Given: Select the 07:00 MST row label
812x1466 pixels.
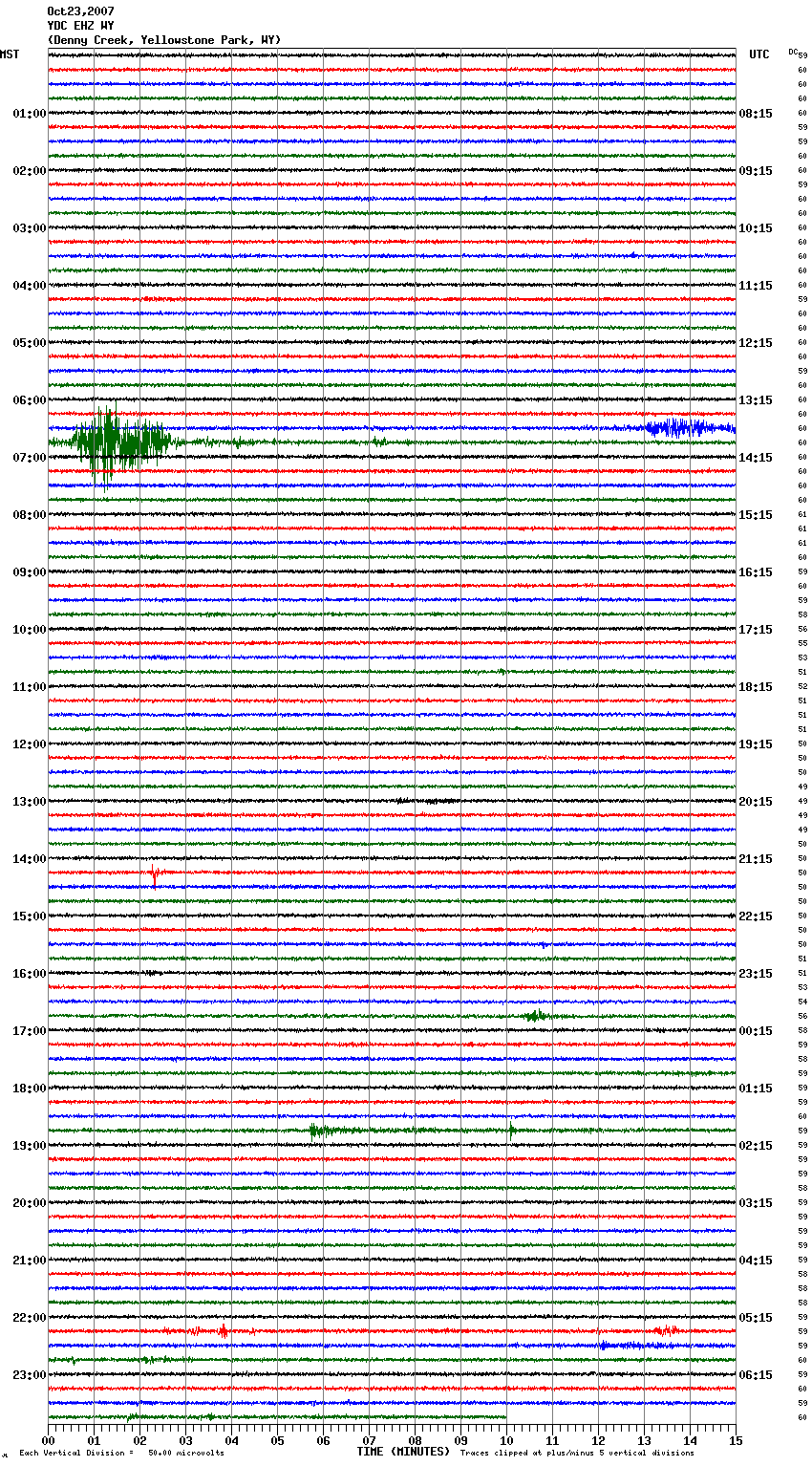Looking at the screenshot, I should coord(29,458).
